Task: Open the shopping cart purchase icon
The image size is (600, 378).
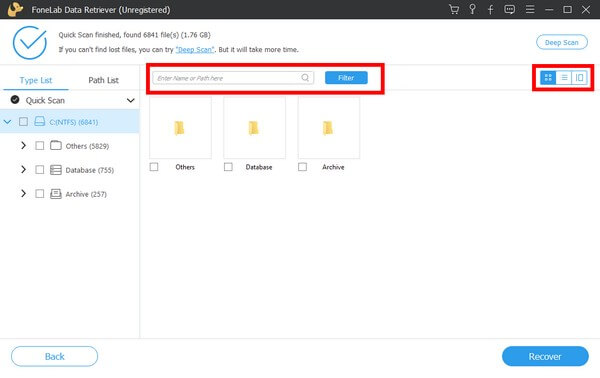Action: coord(454,10)
